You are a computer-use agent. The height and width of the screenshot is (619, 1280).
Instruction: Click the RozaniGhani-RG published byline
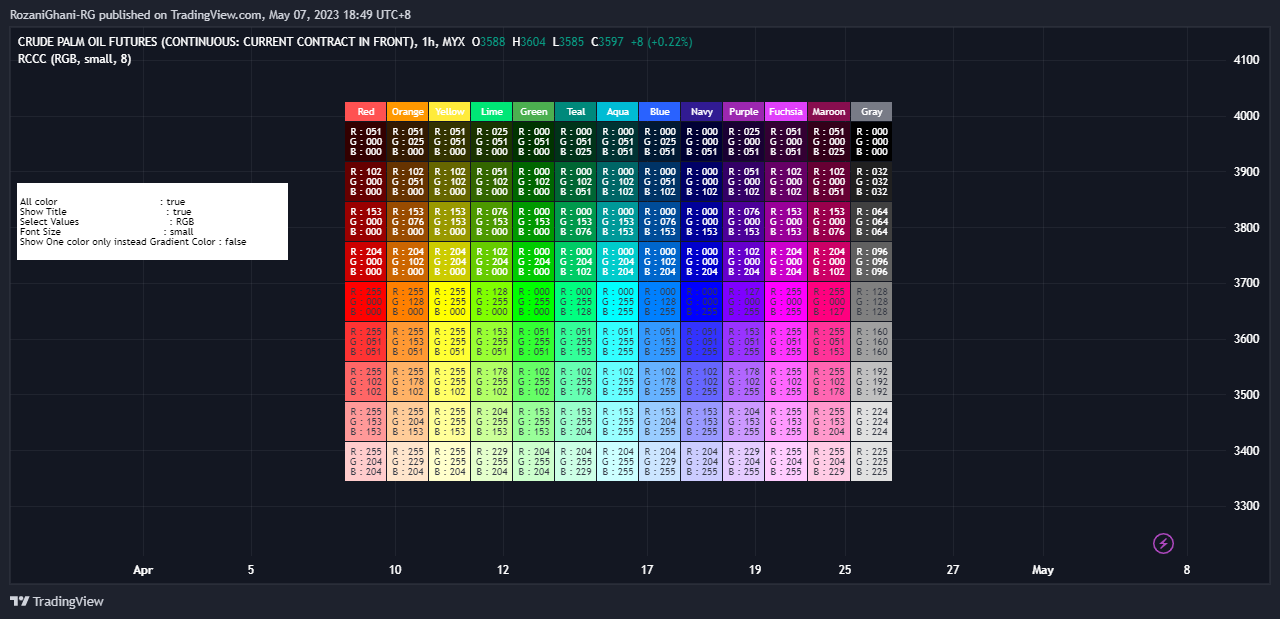(210, 15)
